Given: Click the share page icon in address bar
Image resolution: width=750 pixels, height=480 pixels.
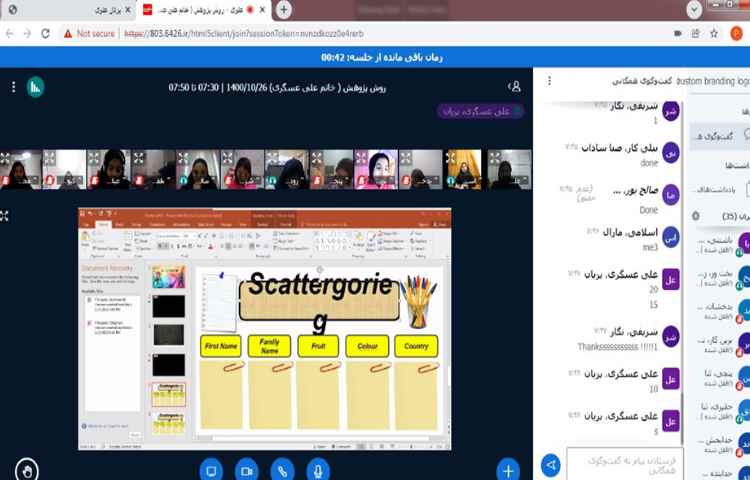Looking at the screenshot, I should (x=695, y=33).
